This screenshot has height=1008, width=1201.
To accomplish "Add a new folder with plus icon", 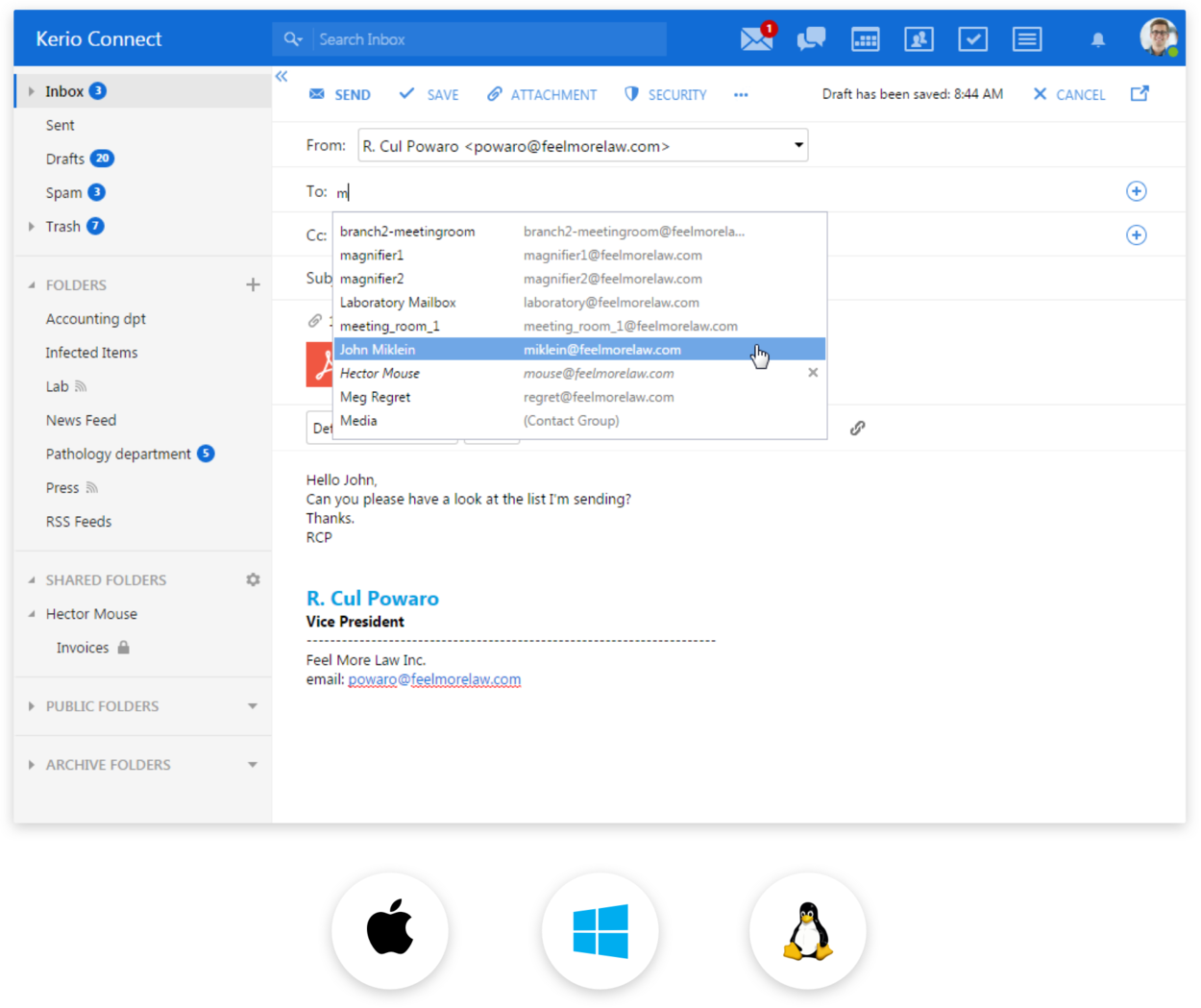I will click(253, 284).
